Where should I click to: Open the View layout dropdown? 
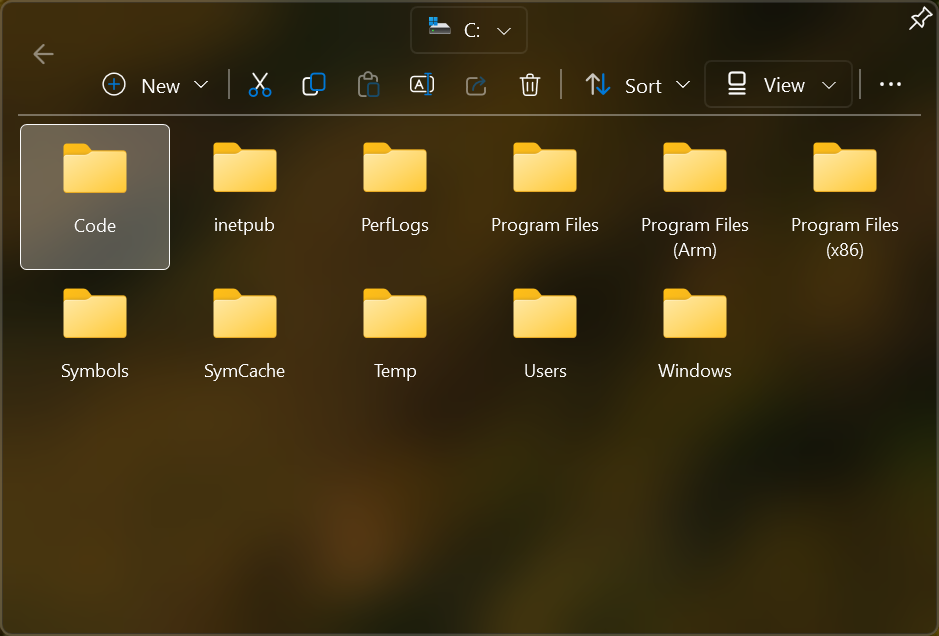[x=779, y=84]
